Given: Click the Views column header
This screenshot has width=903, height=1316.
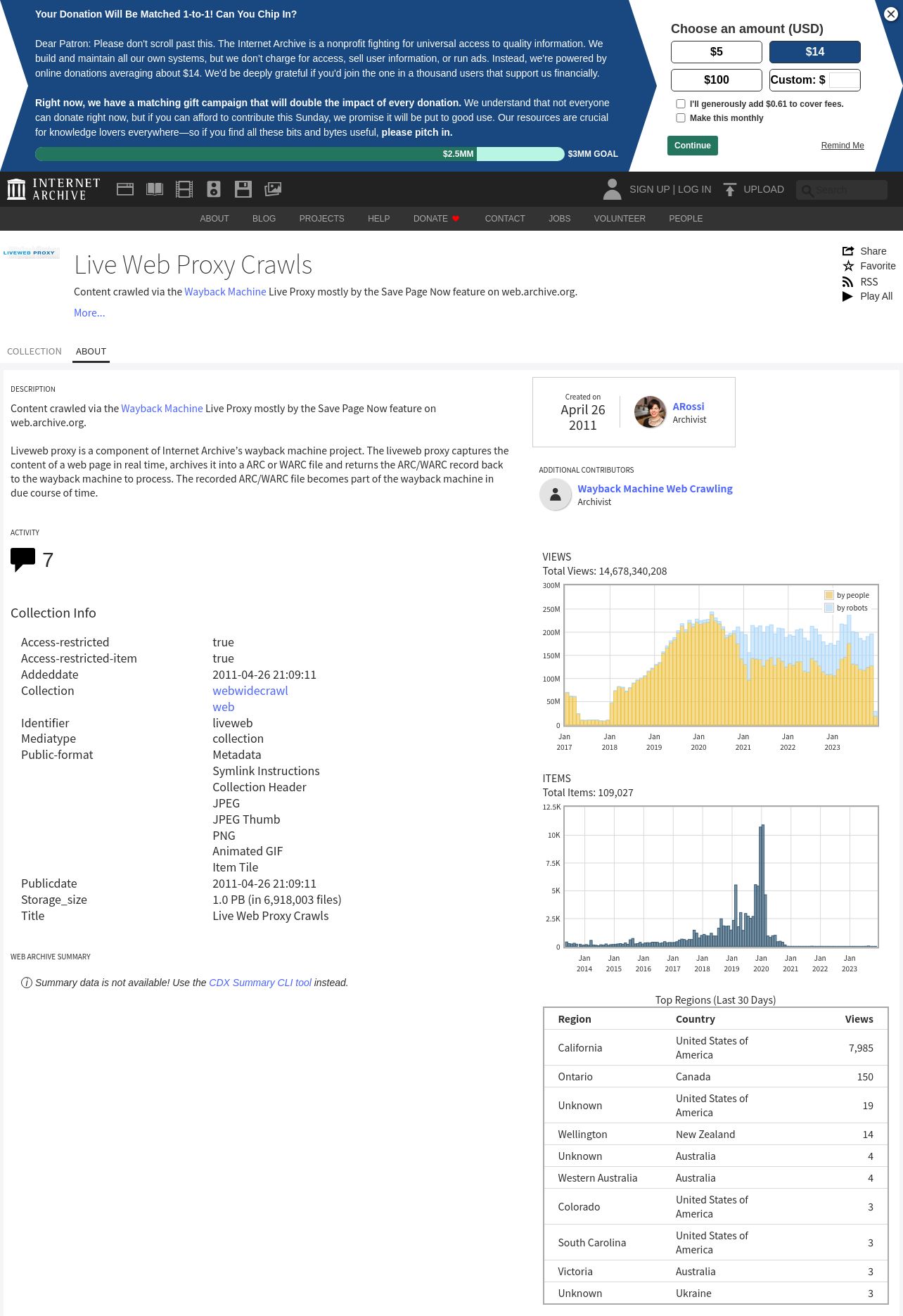Looking at the screenshot, I should point(859,1019).
